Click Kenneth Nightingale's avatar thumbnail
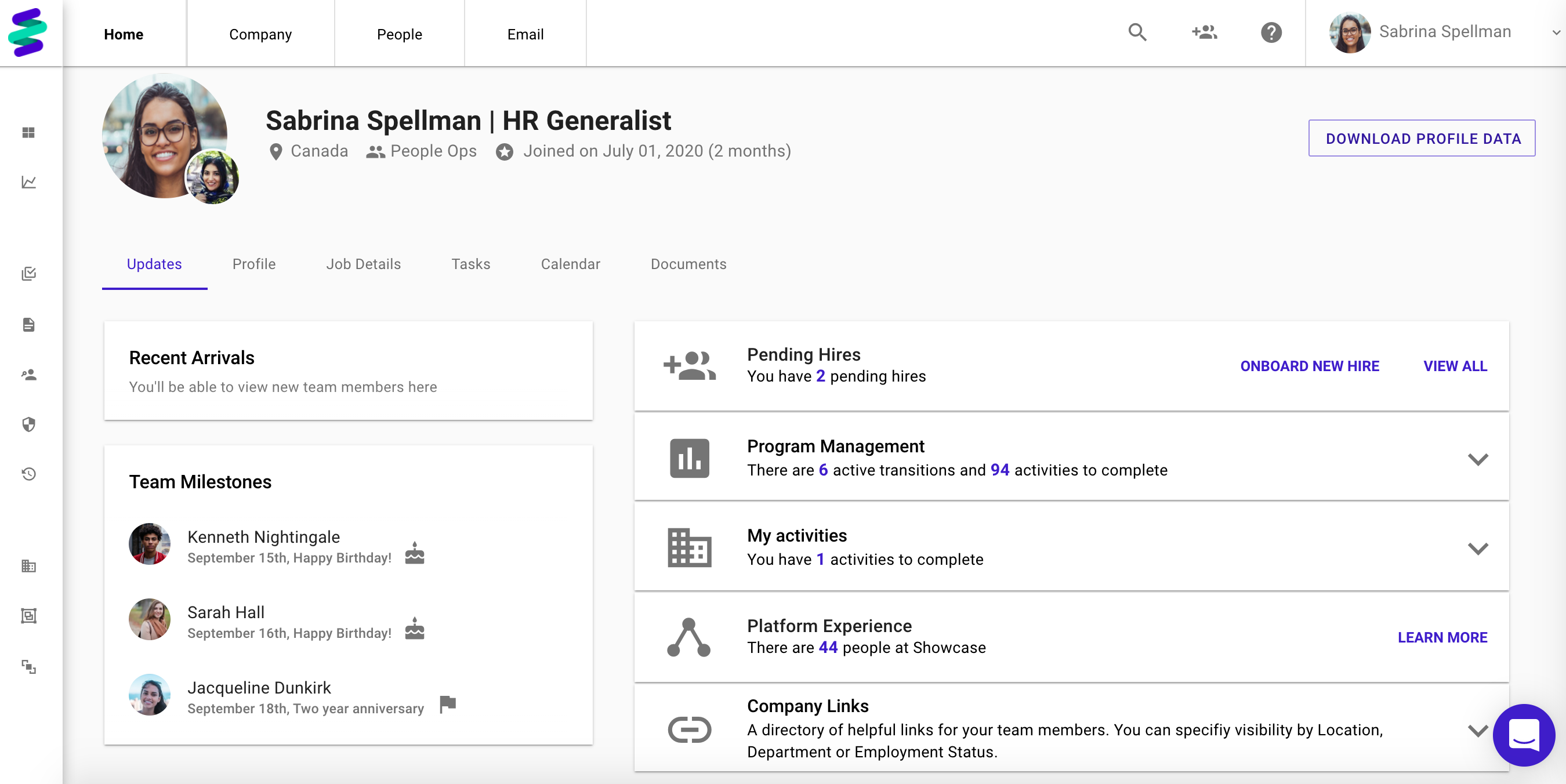This screenshot has width=1566, height=784. (150, 544)
